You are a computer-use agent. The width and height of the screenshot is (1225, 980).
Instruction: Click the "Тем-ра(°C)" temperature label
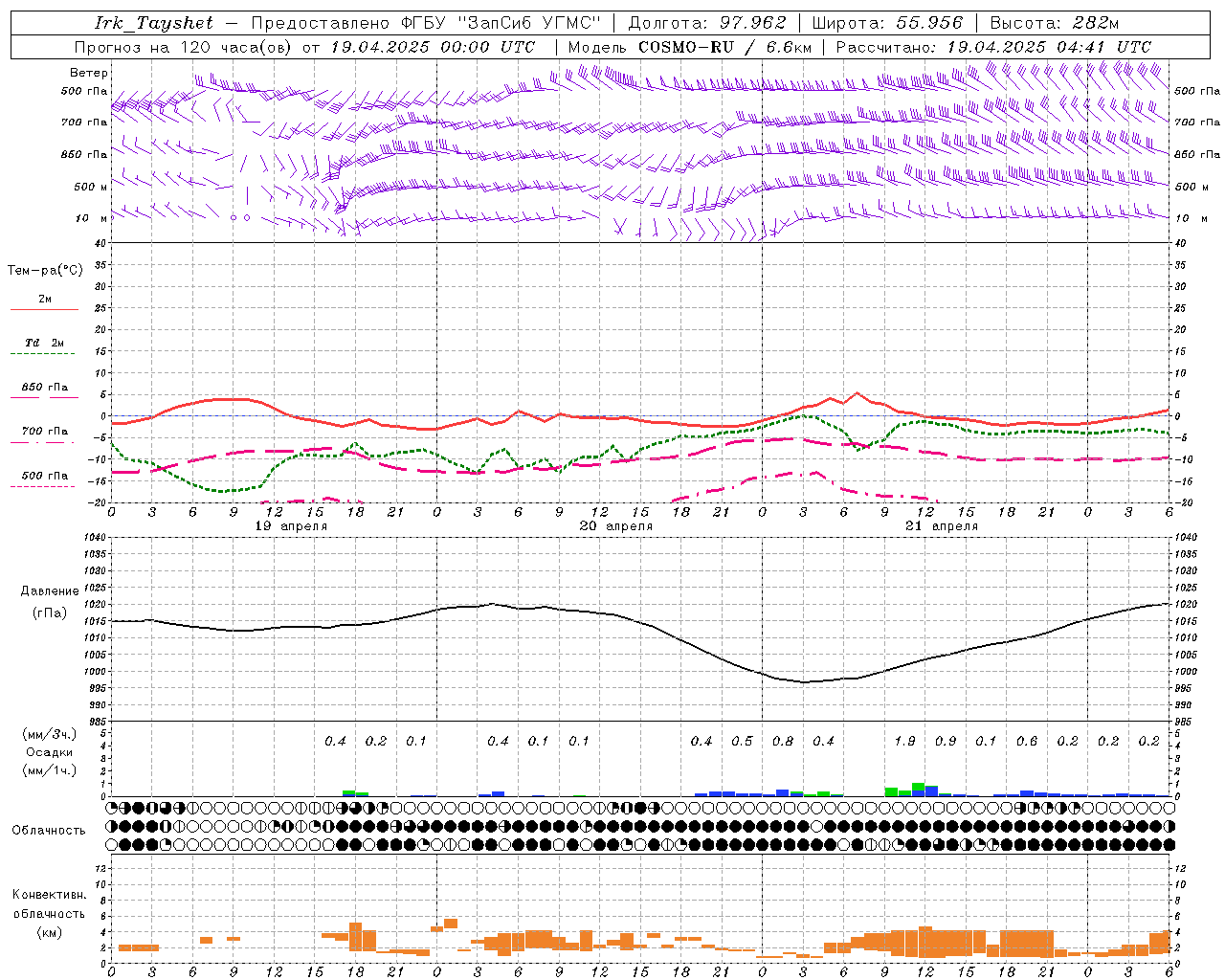coord(45,271)
